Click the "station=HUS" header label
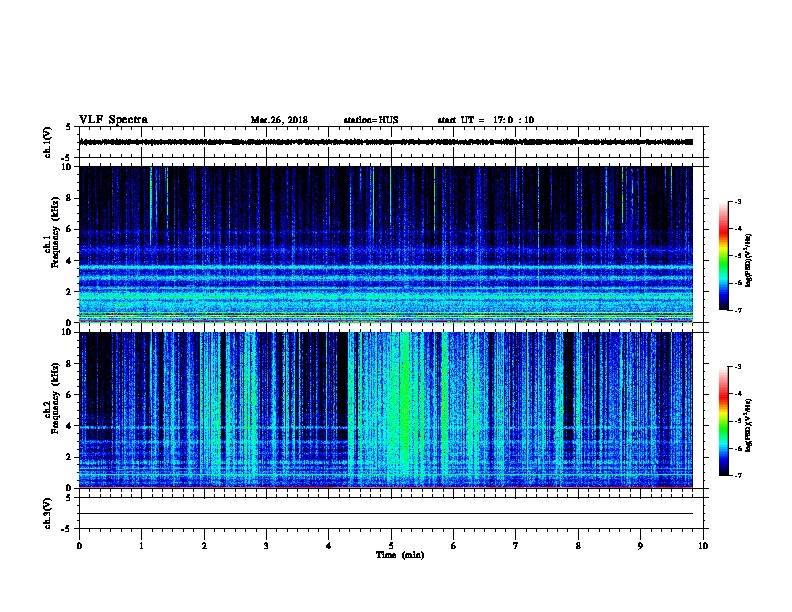The width and height of the screenshot is (792, 612). (371, 120)
